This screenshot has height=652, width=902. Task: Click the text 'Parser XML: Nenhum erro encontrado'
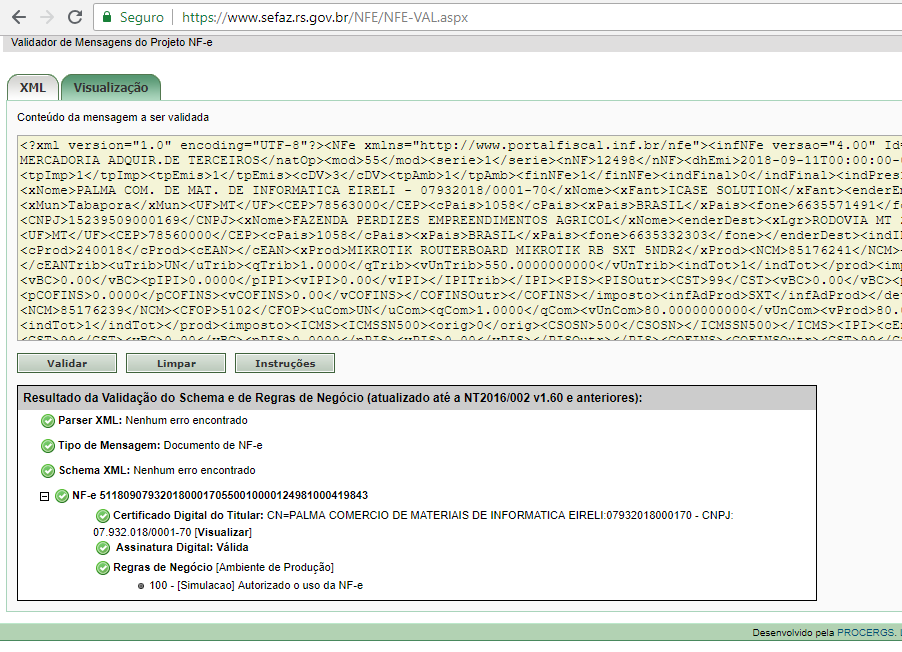click(153, 421)
